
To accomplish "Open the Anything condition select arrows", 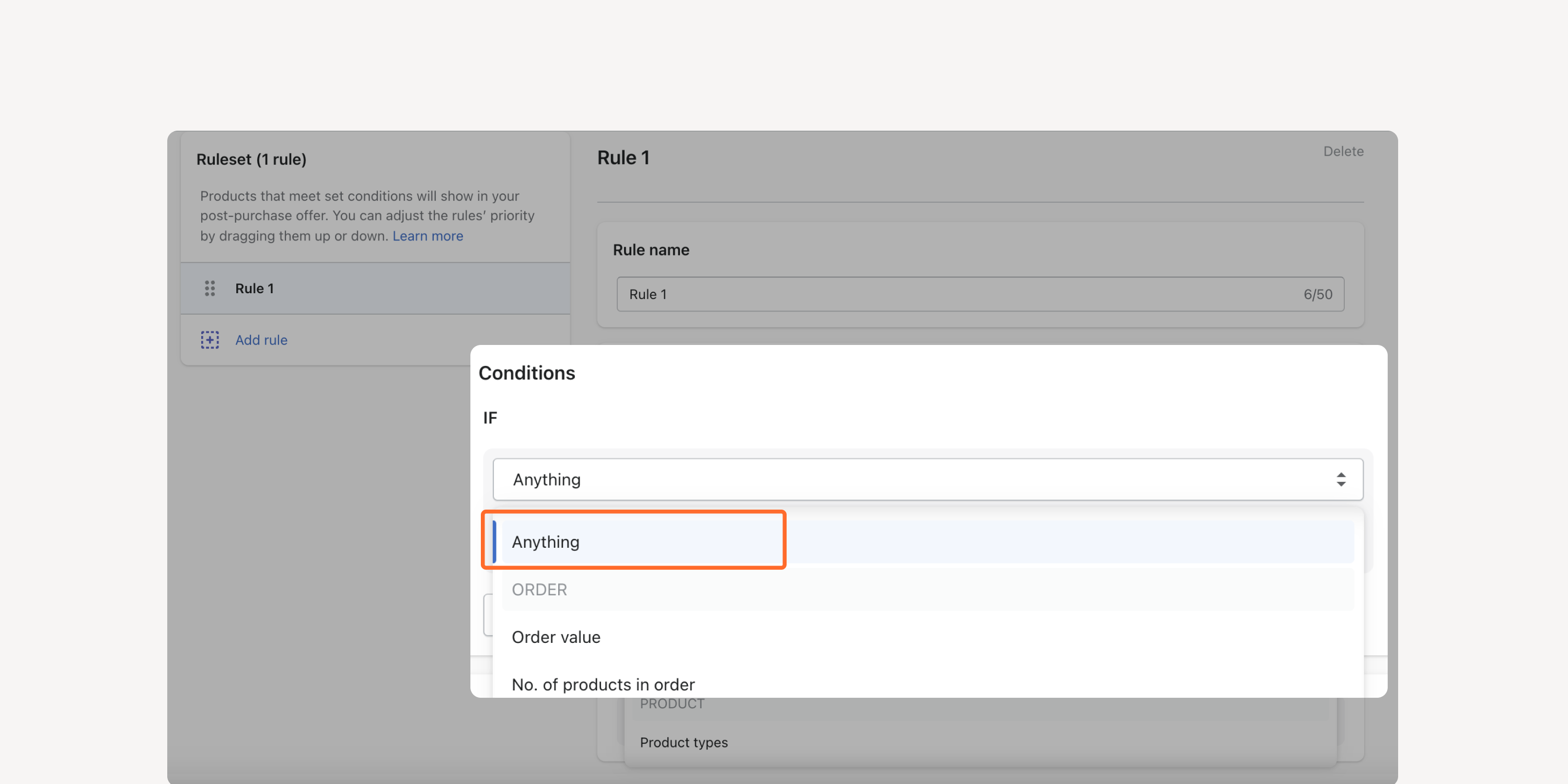I will [1340, 480].
